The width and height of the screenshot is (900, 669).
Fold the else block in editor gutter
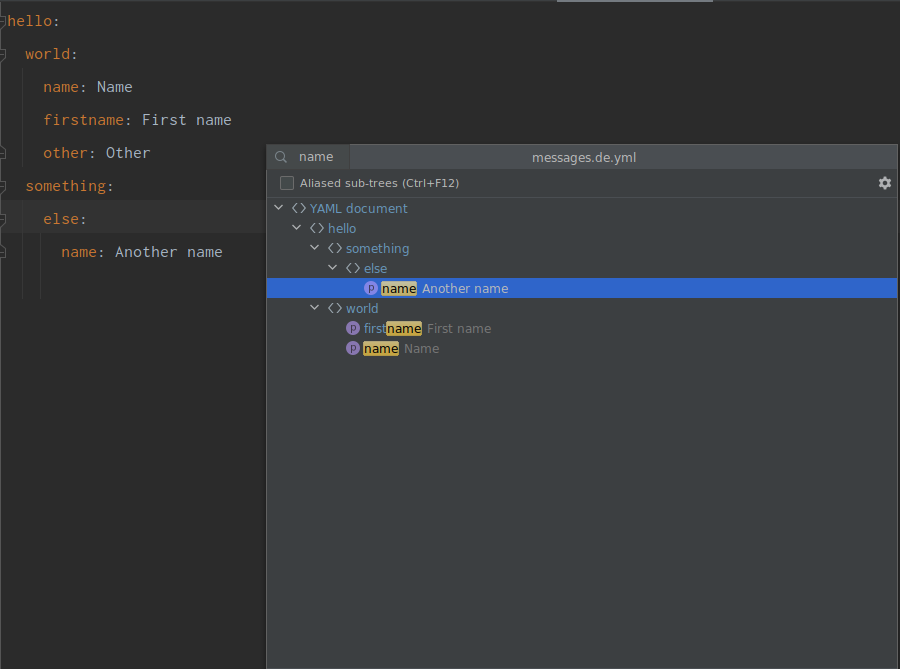tap(3, 219)
